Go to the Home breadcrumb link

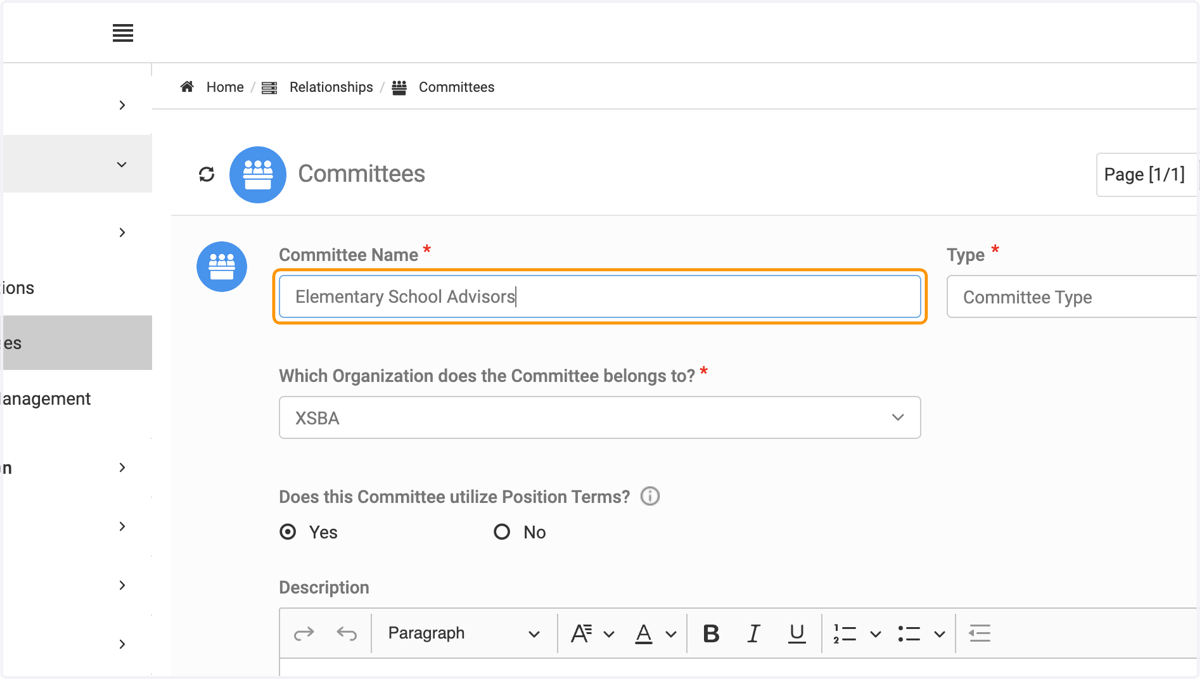[x=225, y=87]
